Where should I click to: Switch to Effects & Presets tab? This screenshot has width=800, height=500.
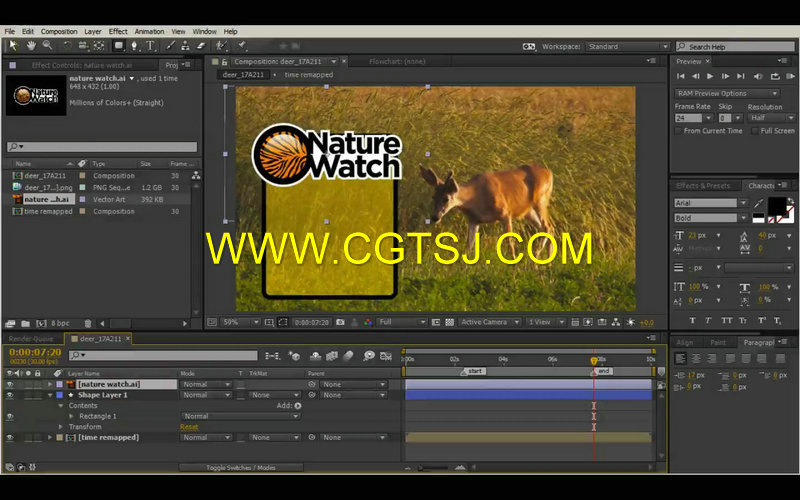[703, 186]
